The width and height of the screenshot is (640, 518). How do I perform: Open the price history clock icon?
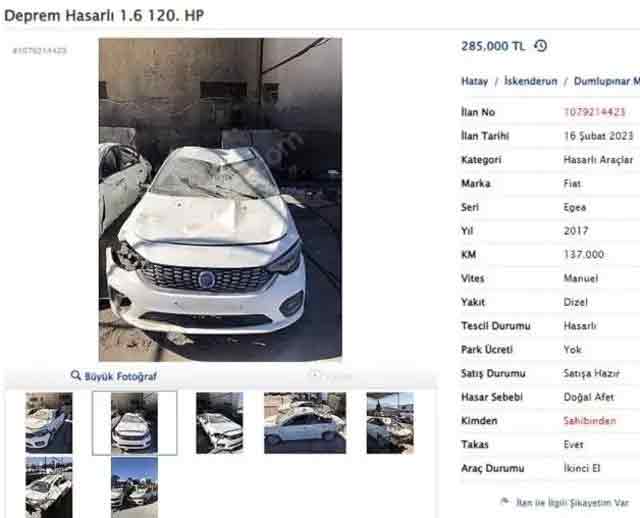541,46
